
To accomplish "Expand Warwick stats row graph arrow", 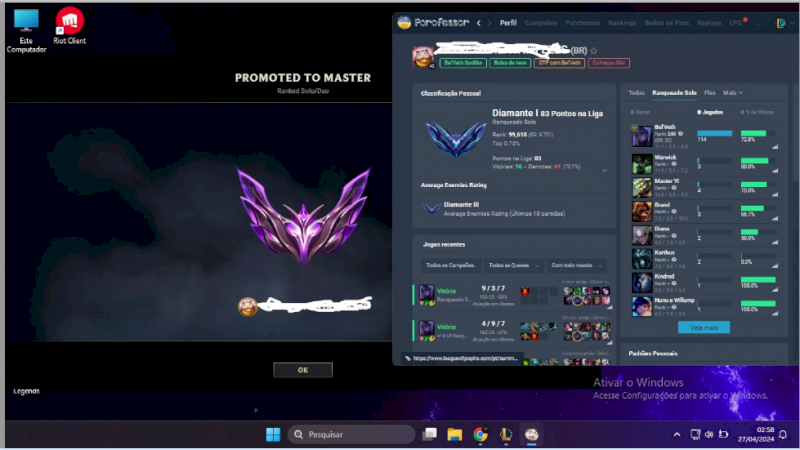I will pyautogui.click(x=775, y=171).
